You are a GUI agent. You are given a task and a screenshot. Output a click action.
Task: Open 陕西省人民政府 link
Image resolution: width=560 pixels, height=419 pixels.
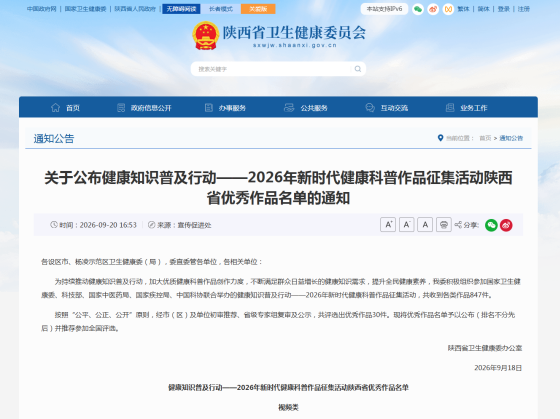(x=135, y=9)
